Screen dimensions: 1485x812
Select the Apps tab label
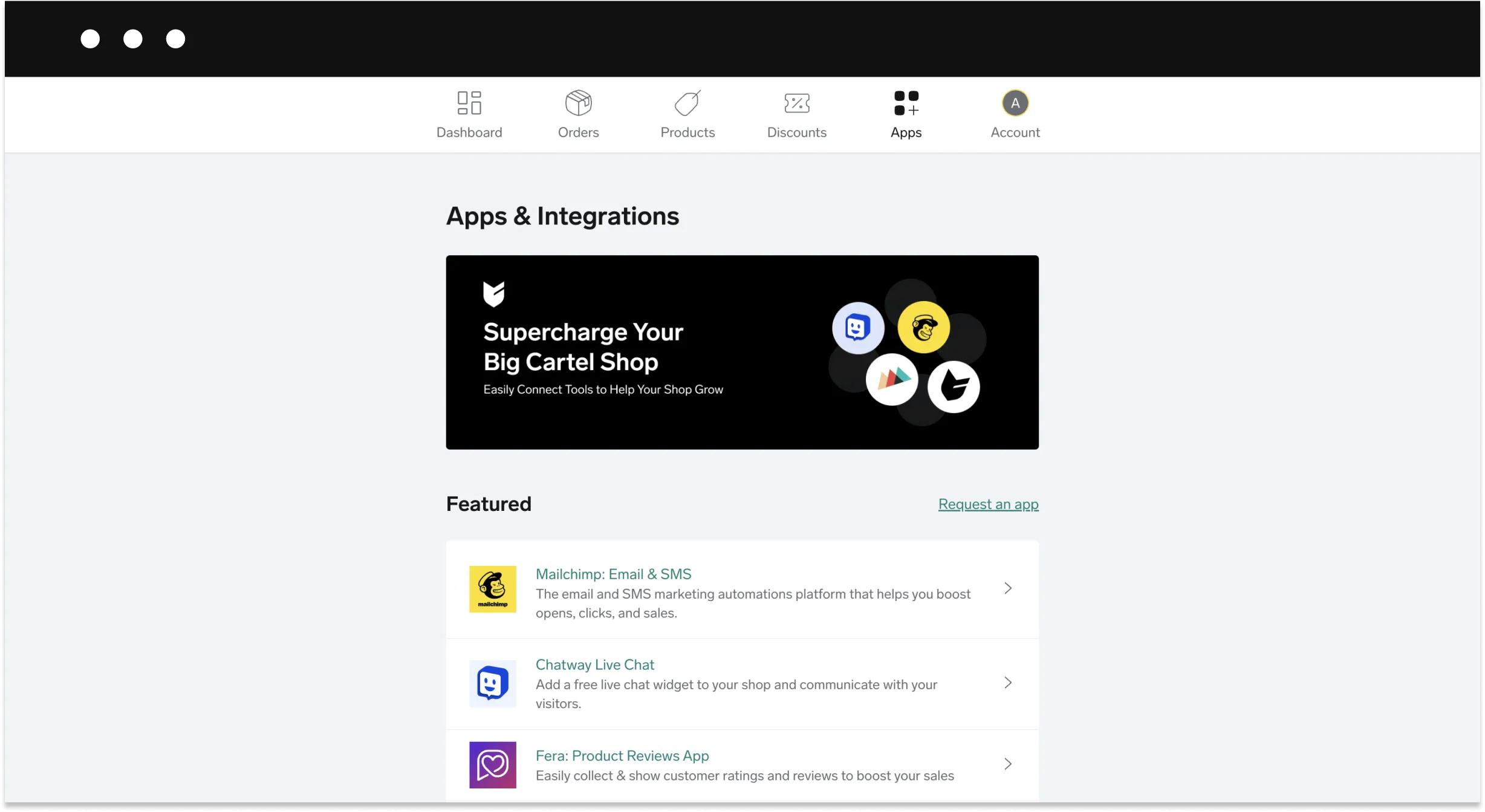[x=906, y=132]
